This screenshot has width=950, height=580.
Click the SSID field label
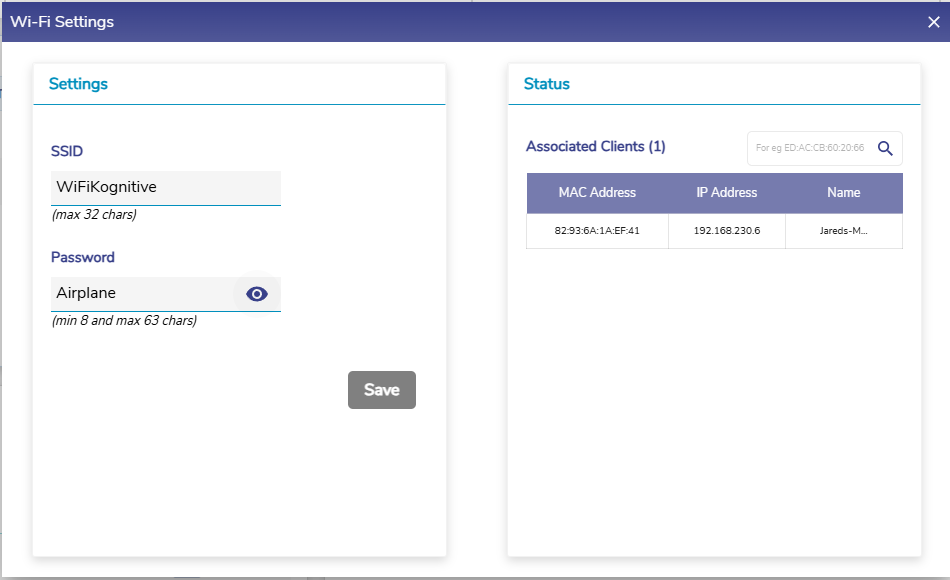click(x=67, y=152)
